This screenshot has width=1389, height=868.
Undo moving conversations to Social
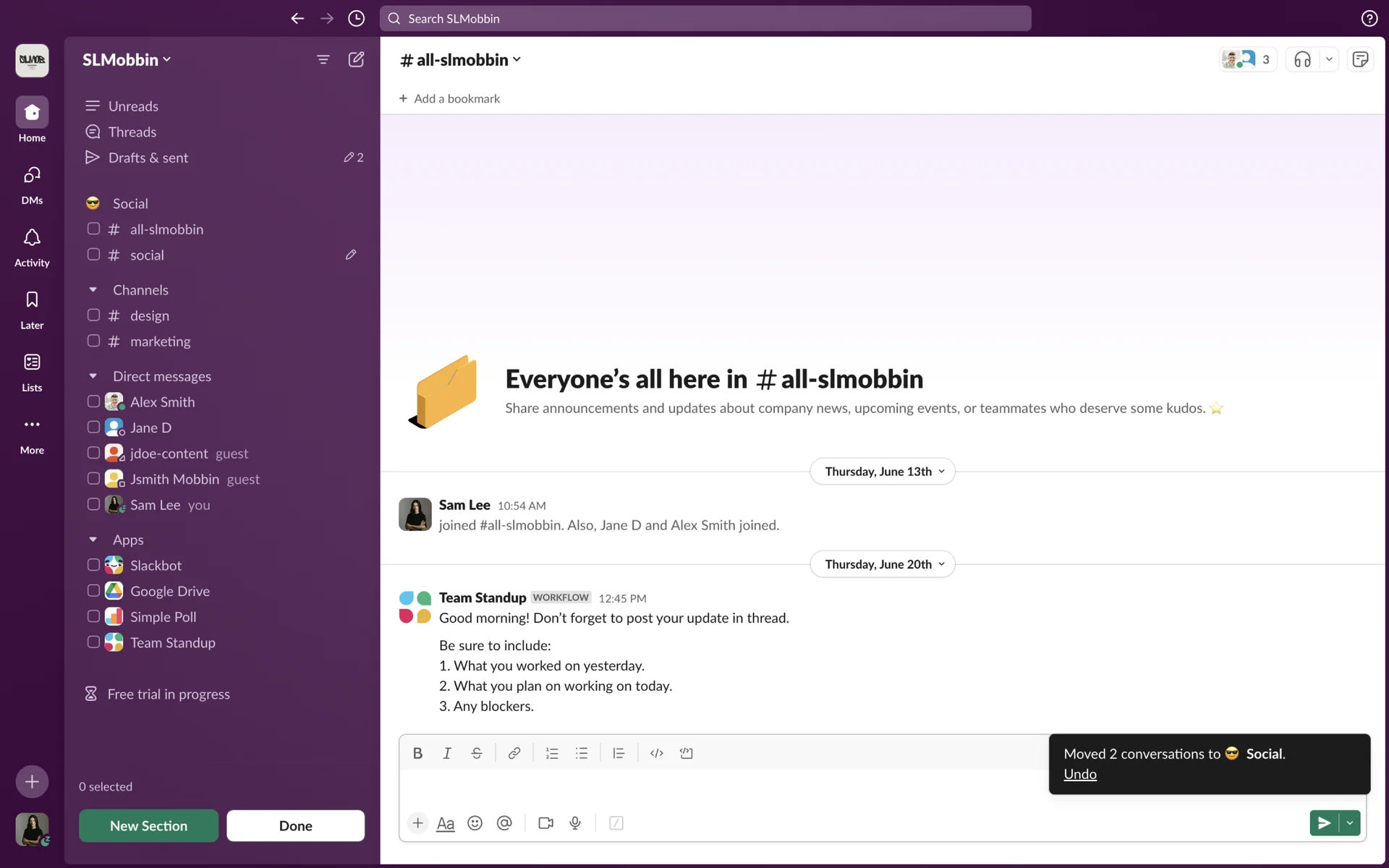(1079, 774)
